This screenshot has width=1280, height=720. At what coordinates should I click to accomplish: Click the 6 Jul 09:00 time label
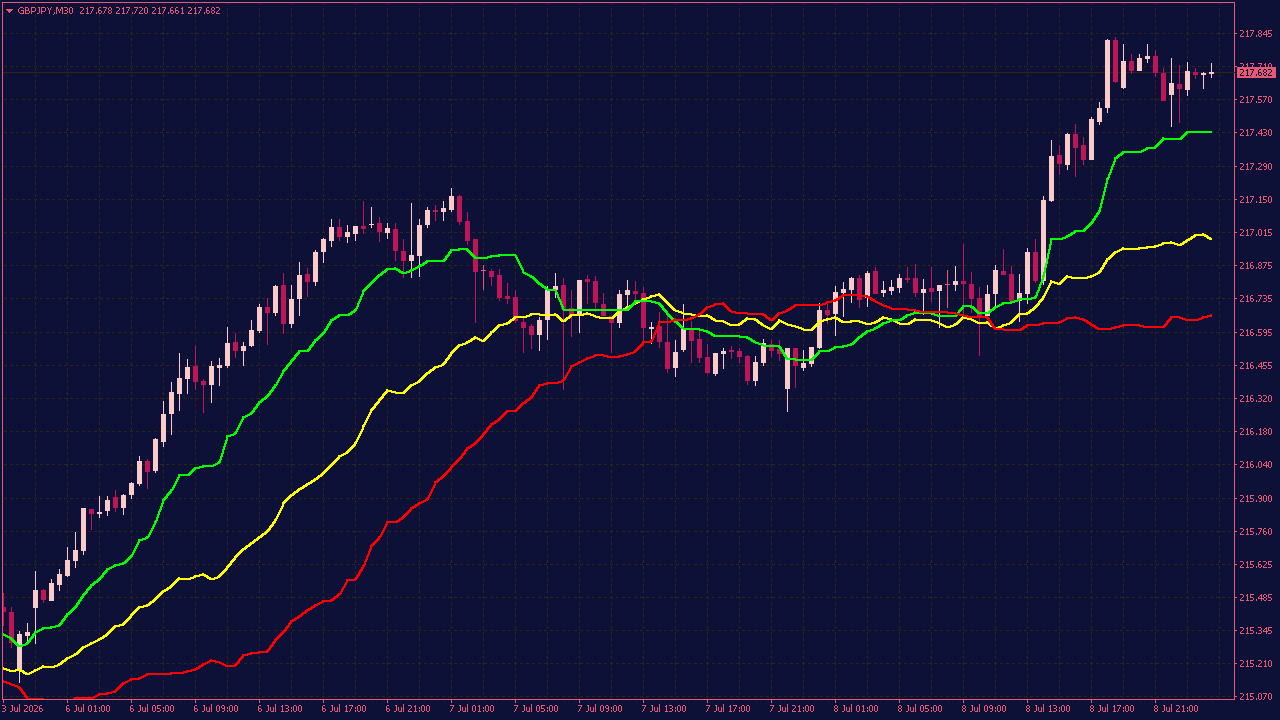coord(216,709)
